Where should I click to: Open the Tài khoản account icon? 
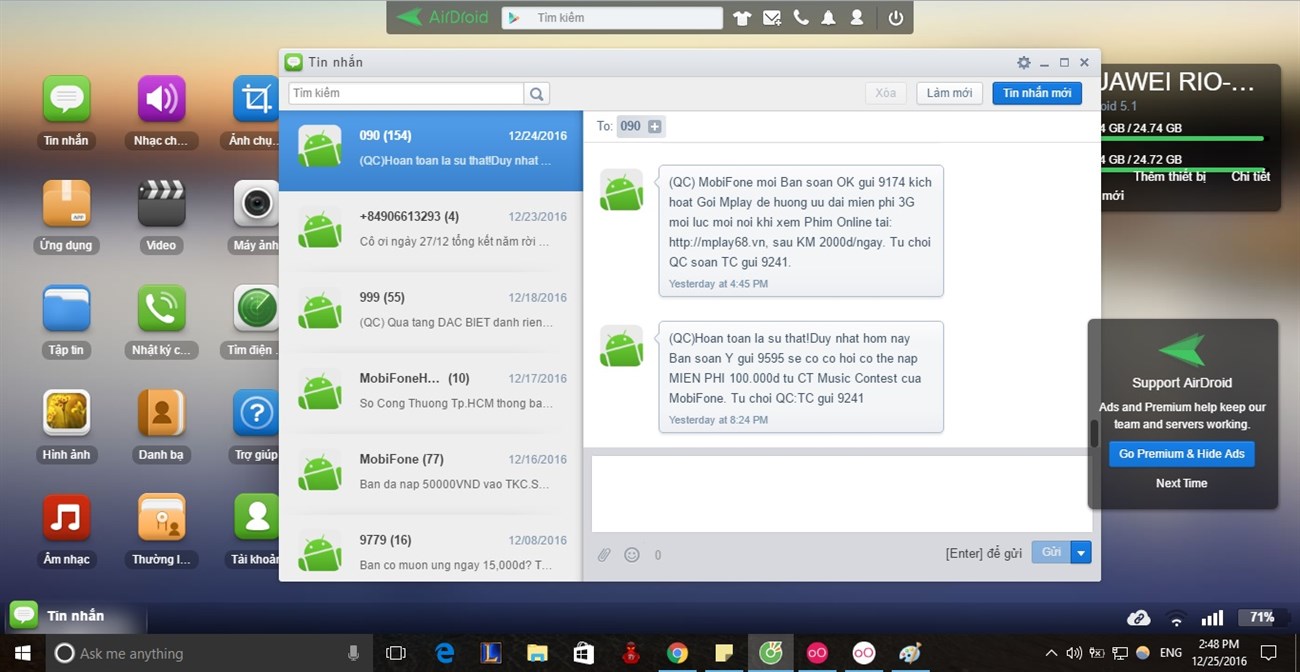(x=256, y=518)
